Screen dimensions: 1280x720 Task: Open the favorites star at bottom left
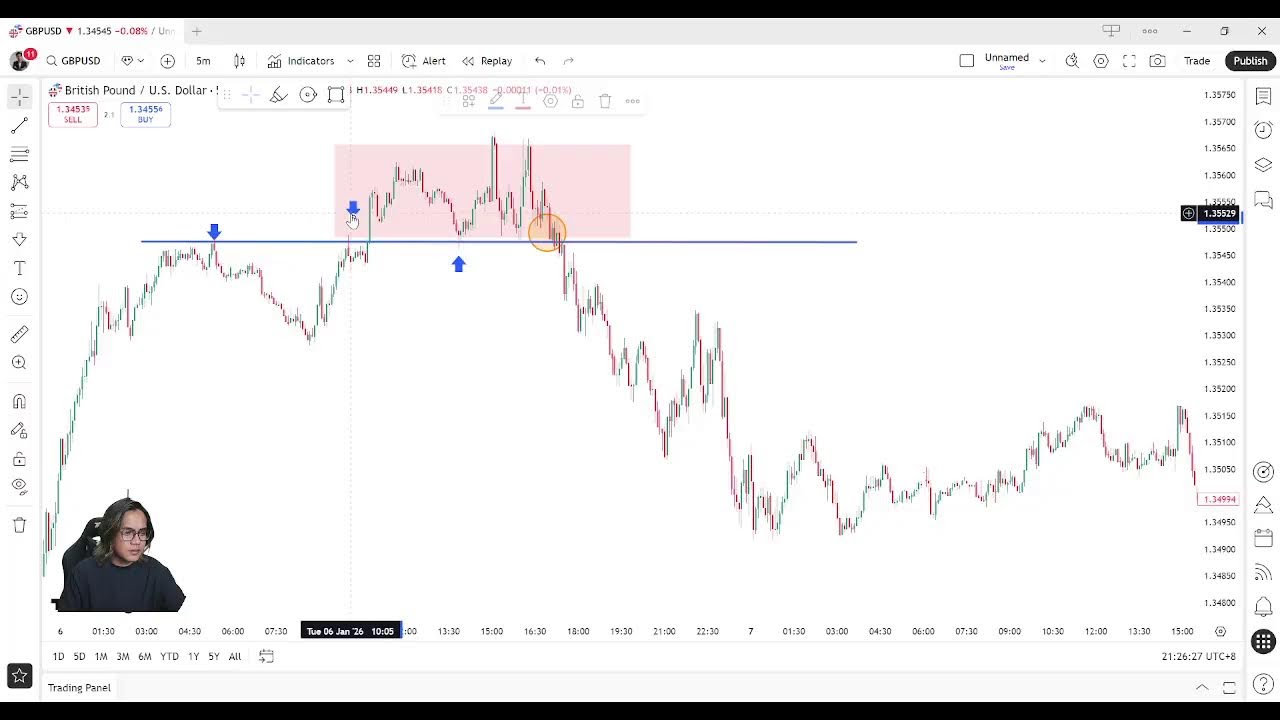19,677
